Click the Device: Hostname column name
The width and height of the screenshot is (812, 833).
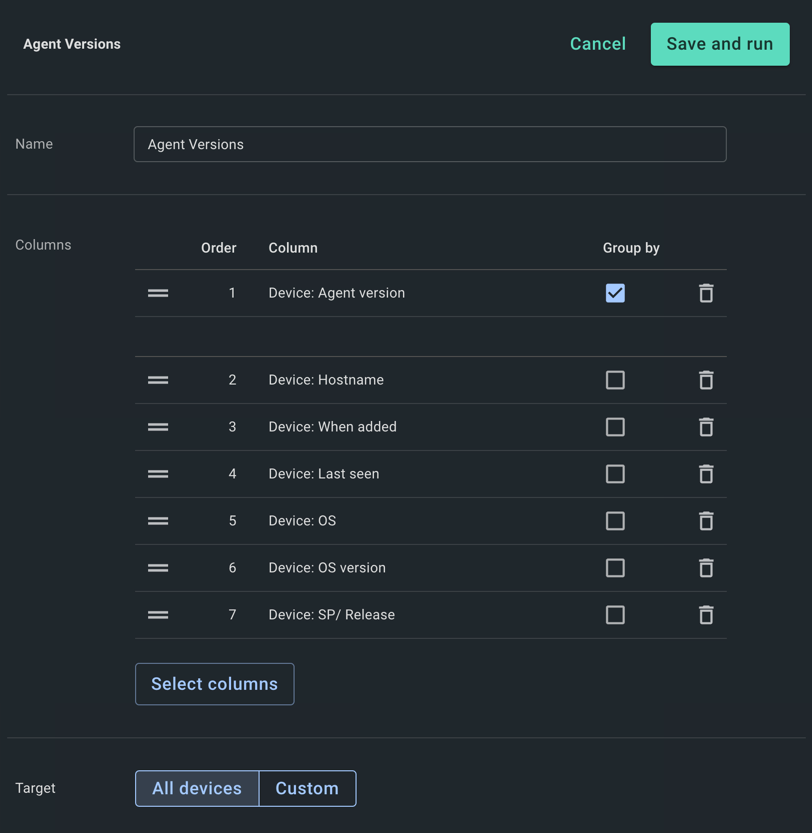(x=326, y=380)
